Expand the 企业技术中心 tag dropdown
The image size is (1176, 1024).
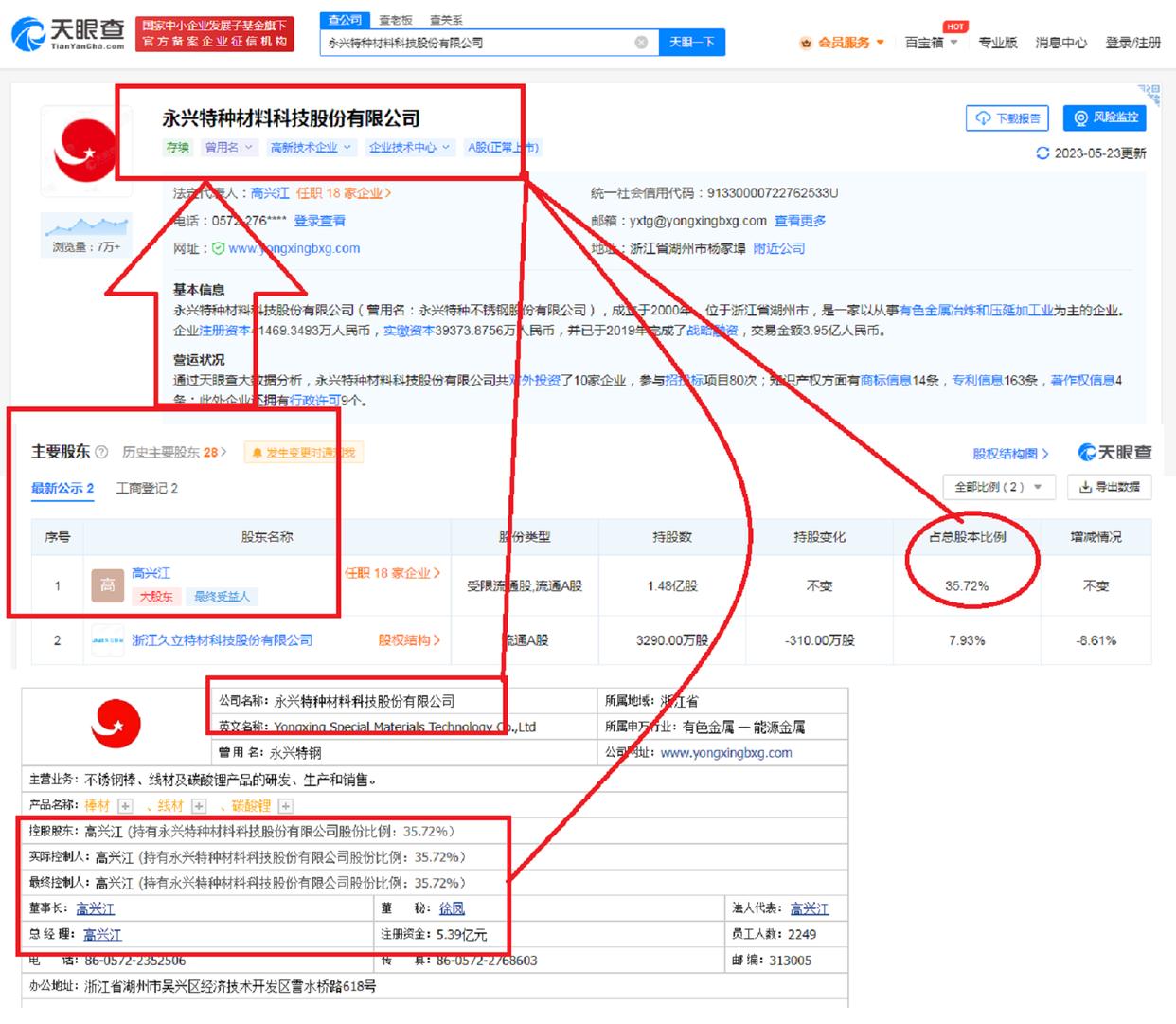[409, 148]
